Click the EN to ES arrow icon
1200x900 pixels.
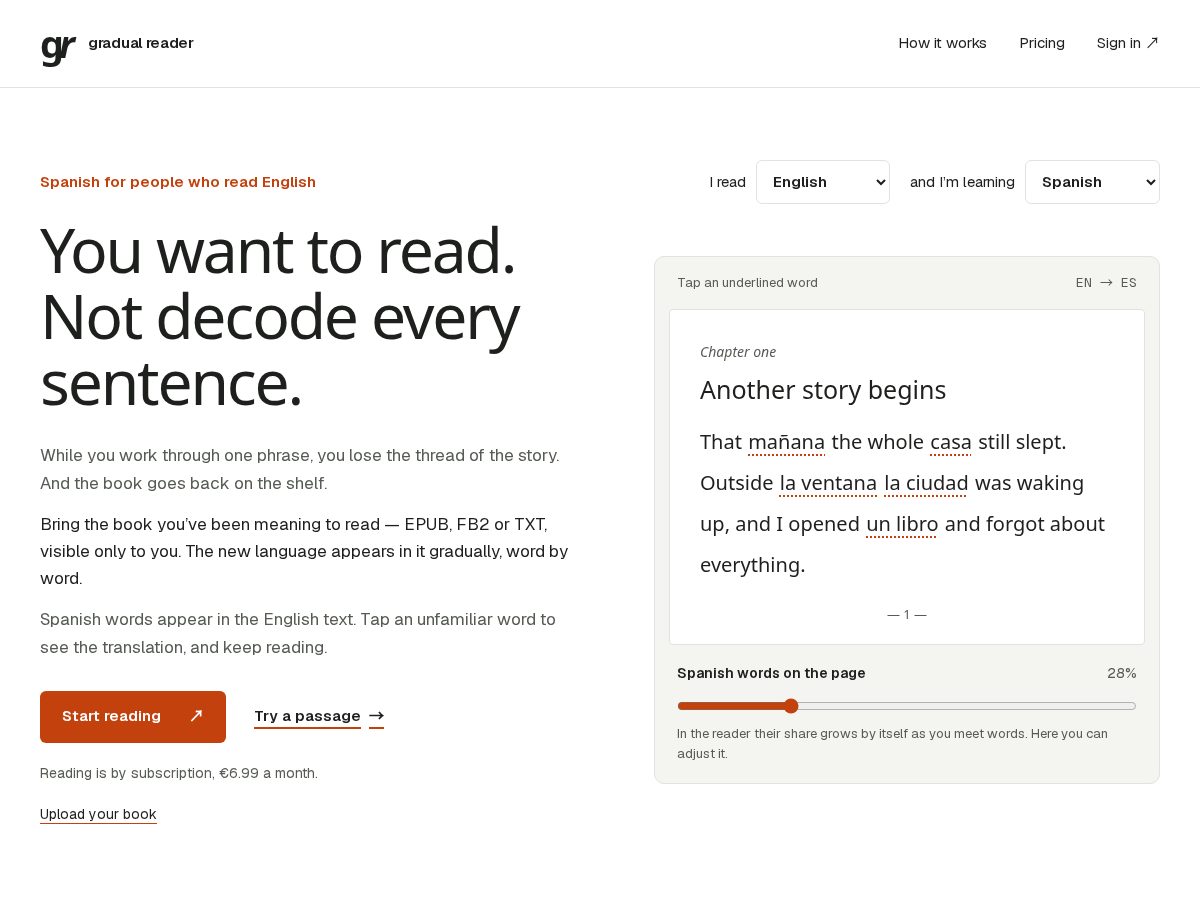pos(1106,283)
